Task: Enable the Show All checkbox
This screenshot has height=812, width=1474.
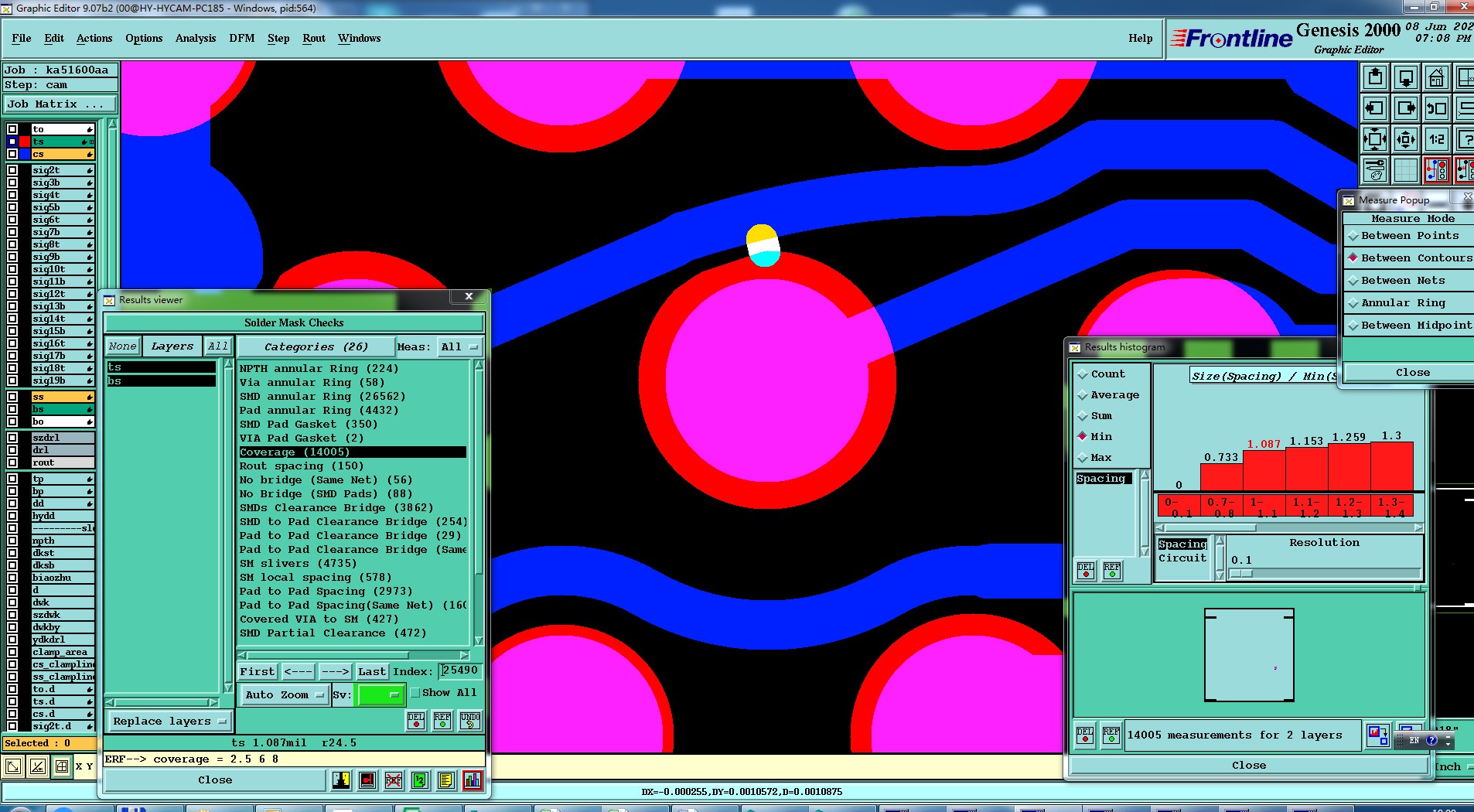Action: point(415,693)
